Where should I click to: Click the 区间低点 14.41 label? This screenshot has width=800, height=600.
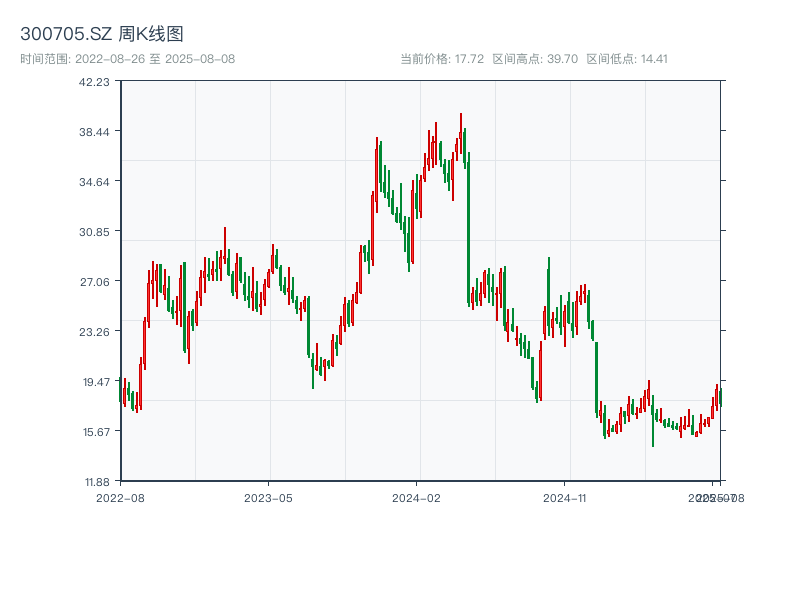(x=627, y=59)
